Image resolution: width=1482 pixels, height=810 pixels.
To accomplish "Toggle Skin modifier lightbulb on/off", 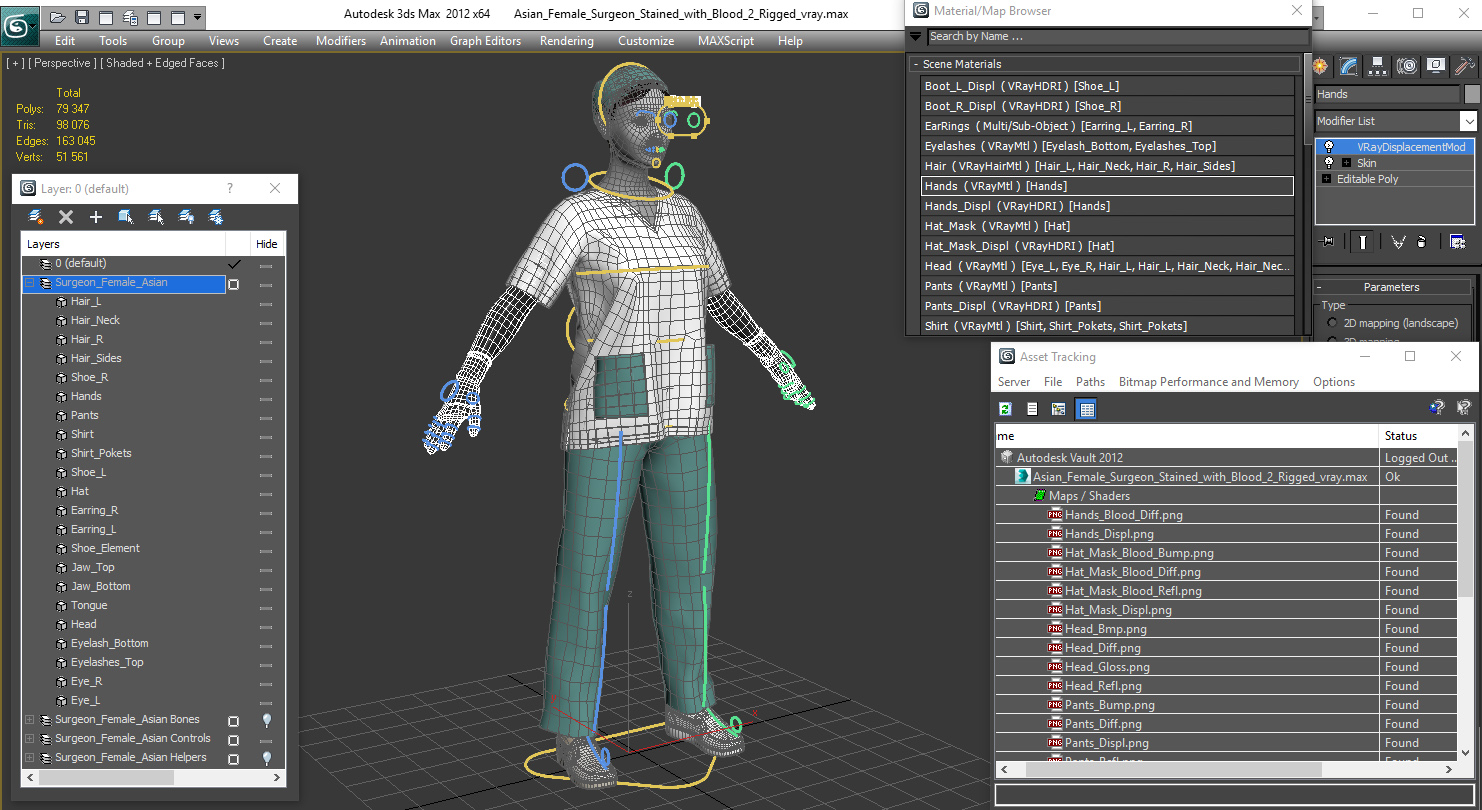I will tap(1328, 163).
